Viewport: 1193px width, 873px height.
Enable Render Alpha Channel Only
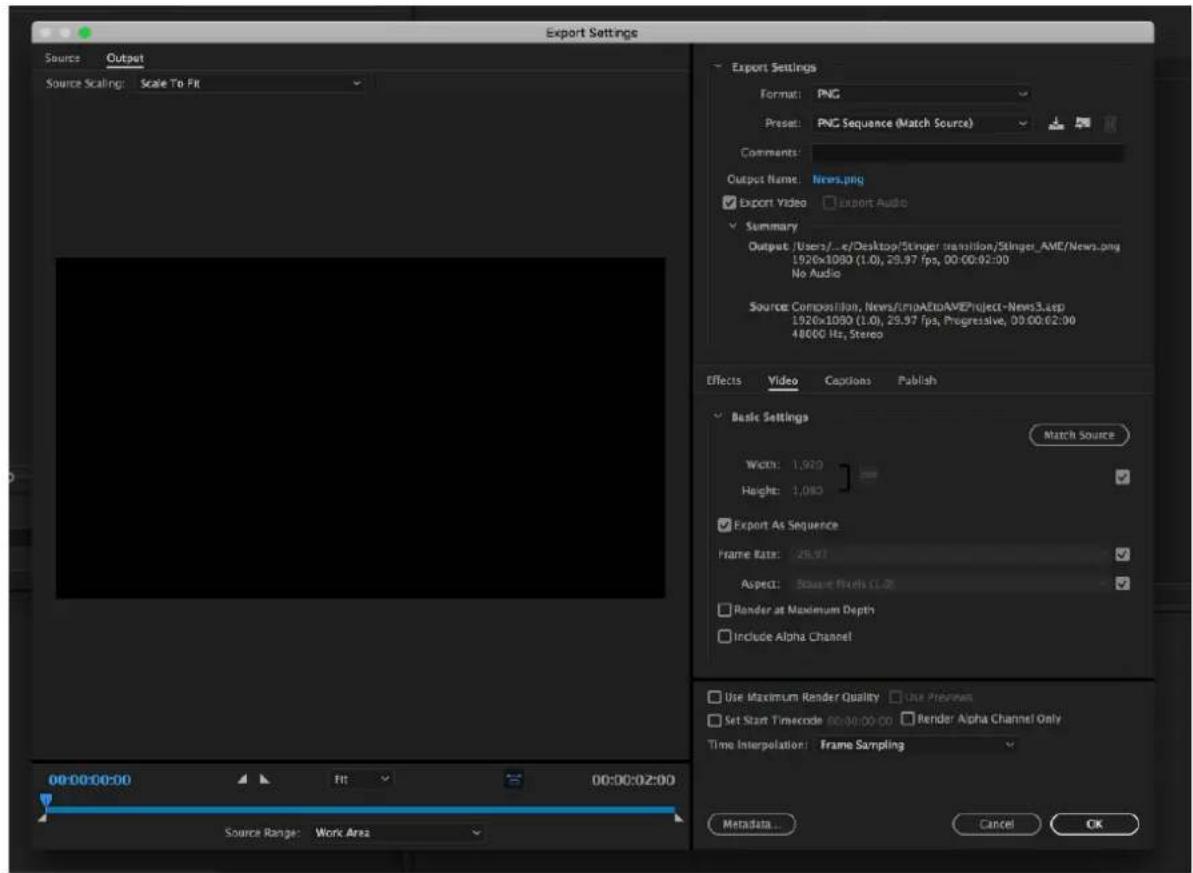[907, 718]
